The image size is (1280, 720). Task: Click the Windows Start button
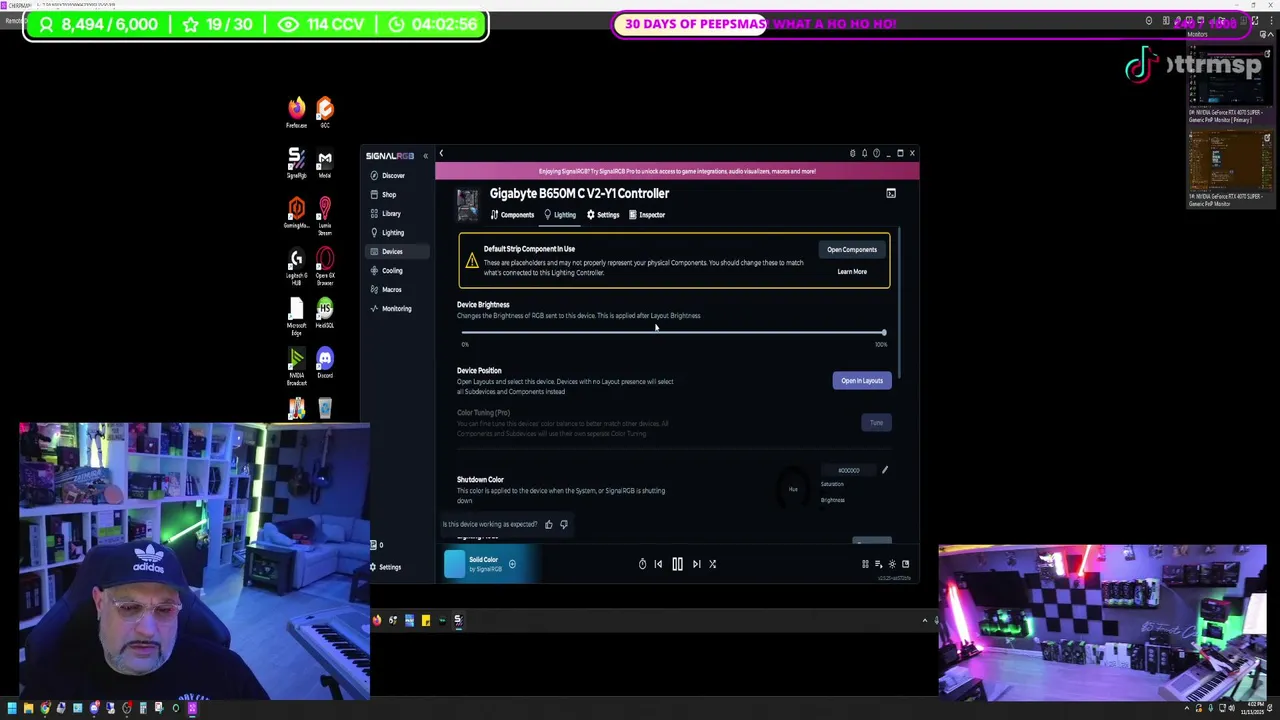click(12, 709)
